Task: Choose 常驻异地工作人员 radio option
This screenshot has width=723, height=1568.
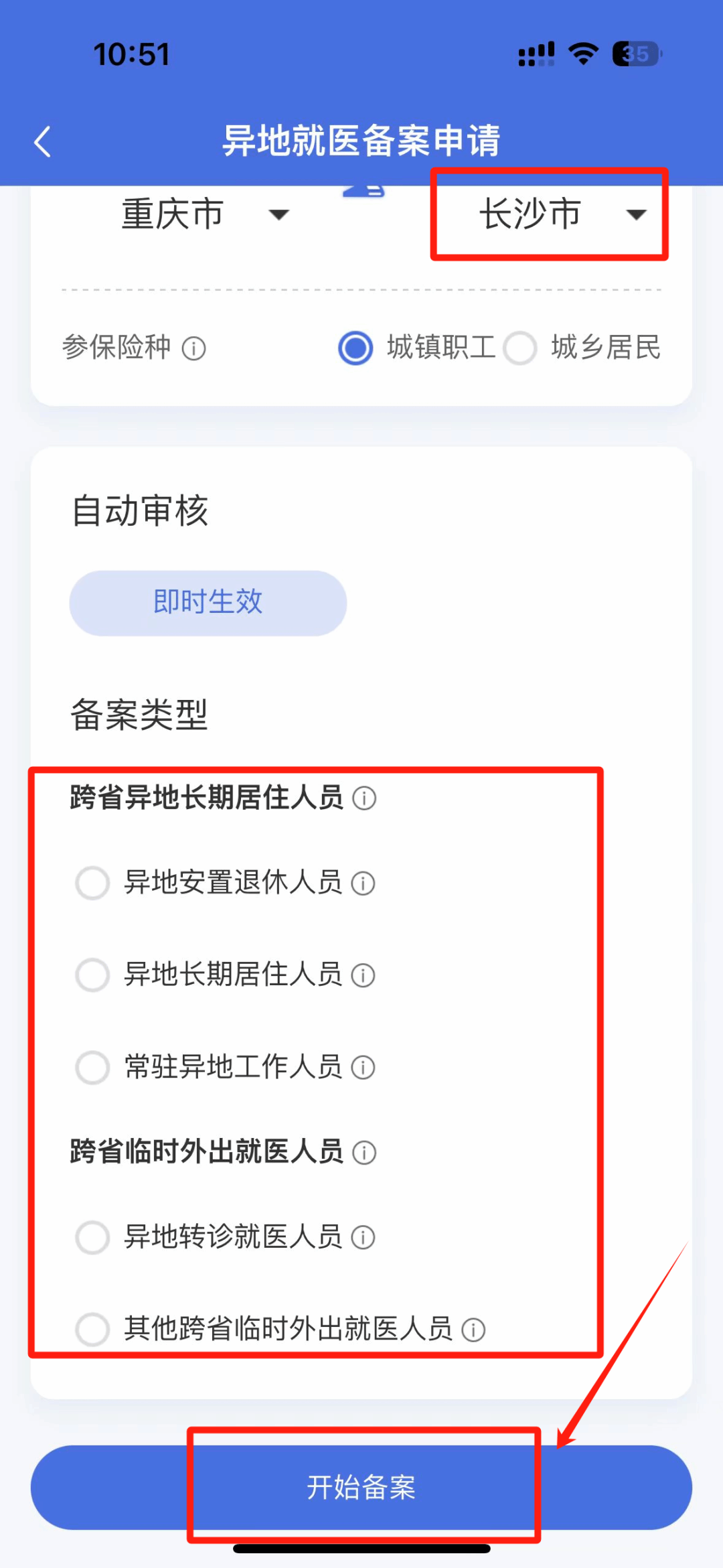Action: coord(92,1066)
